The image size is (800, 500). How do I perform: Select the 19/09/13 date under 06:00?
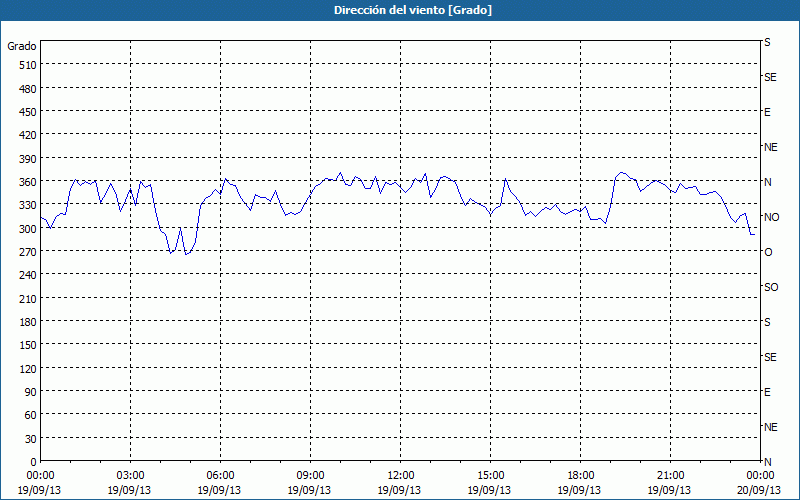click(x=219, y=490)
